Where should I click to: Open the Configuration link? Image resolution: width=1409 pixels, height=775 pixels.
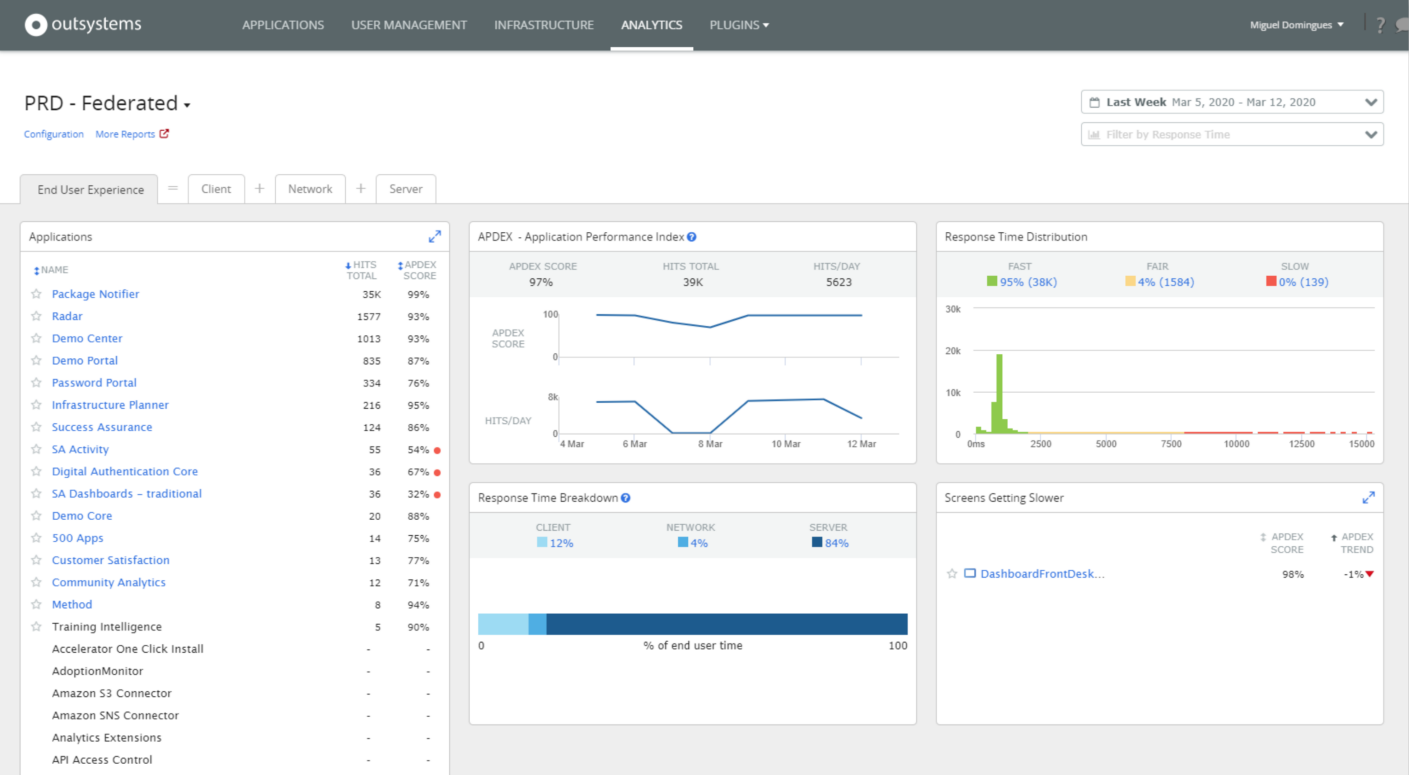click(54, 134)
